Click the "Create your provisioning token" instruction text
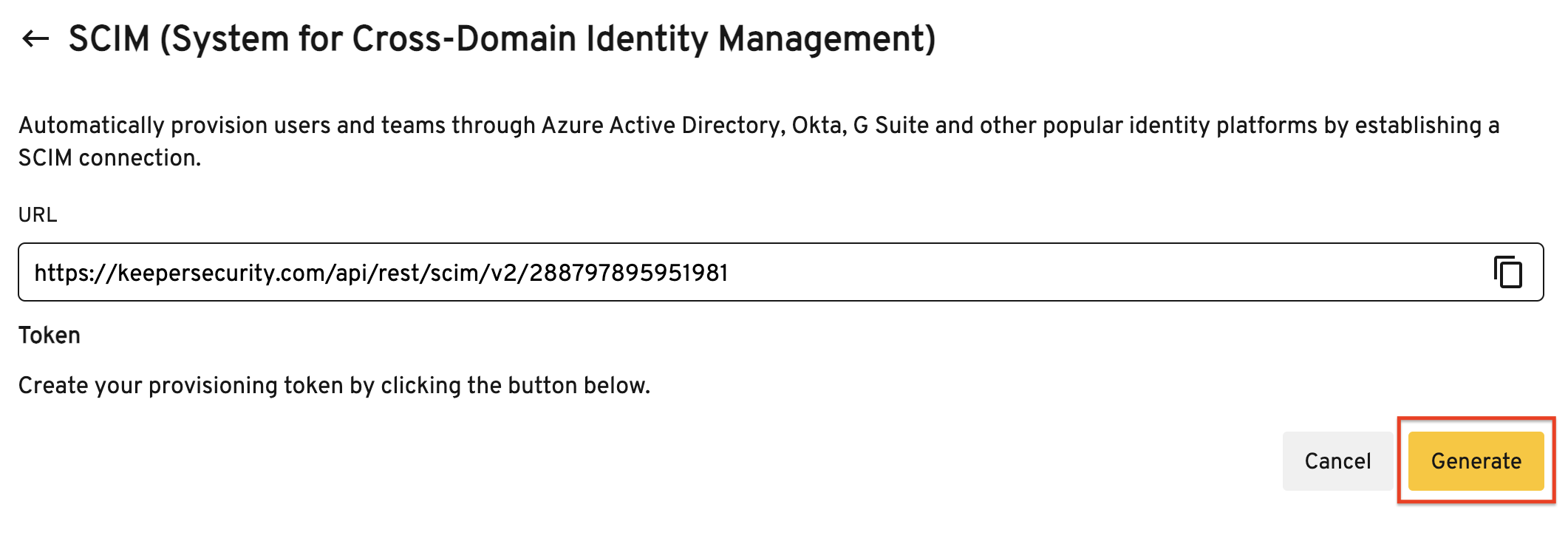Image resolution: width=1568 pixels, height=541 pixels. pos(334,386)
